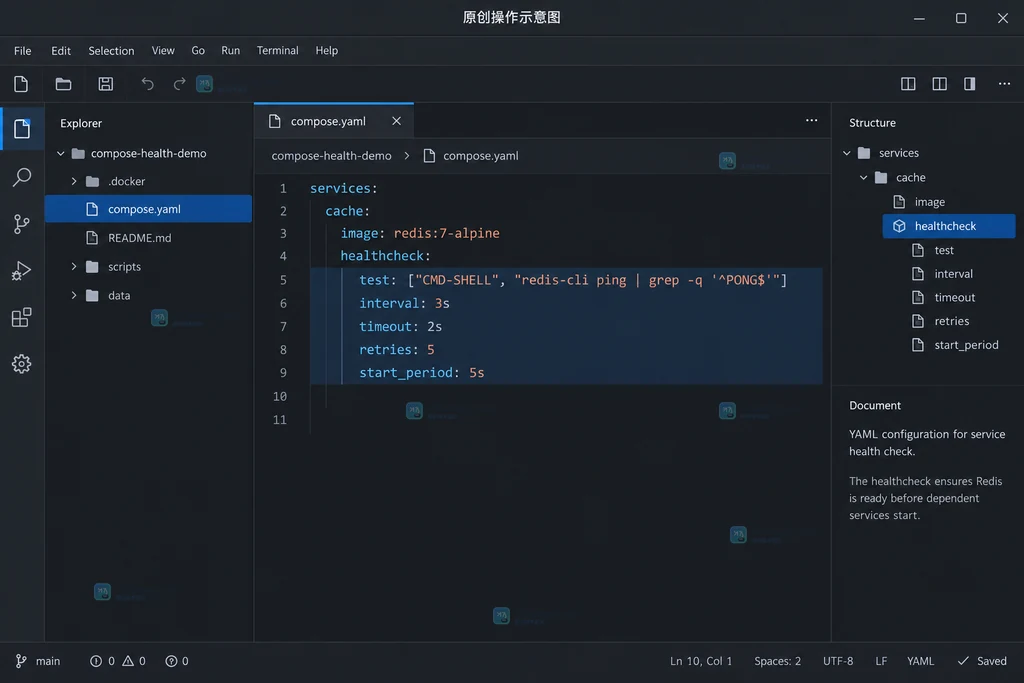Open the Settings gear icon
1024x683 pixels.
click(x=22, y=364)
